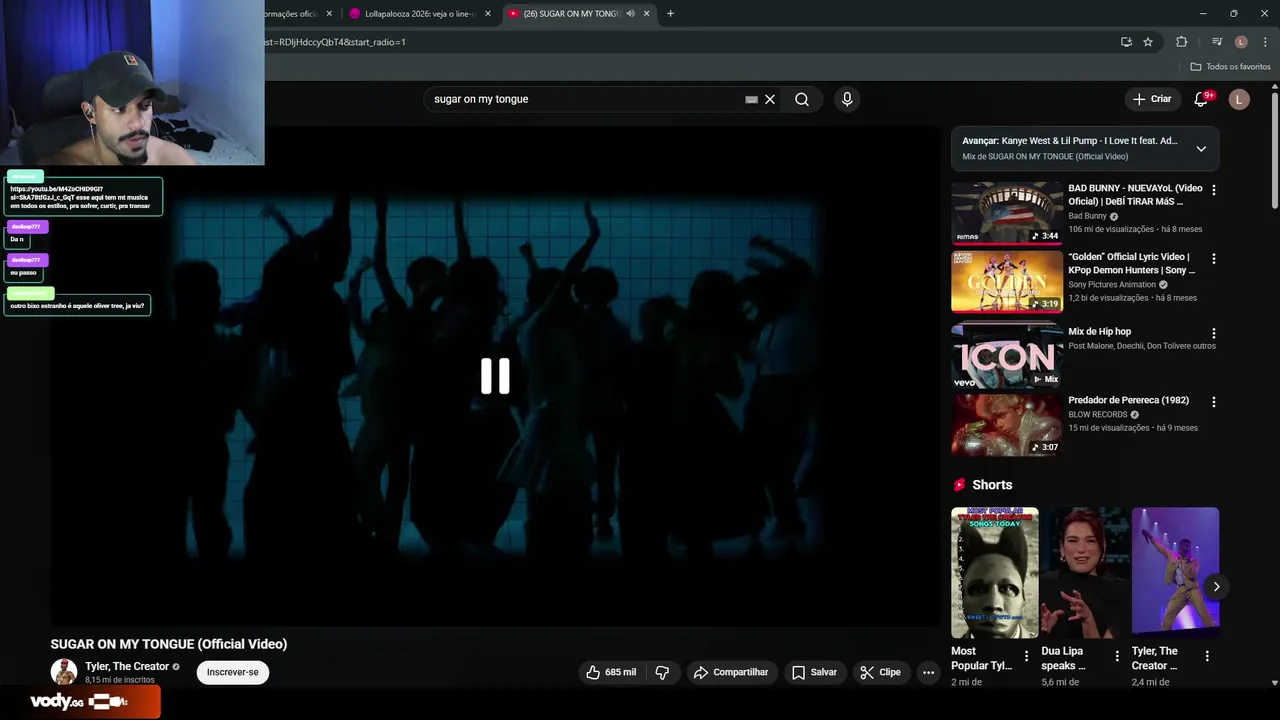
Task: Clear search text with X icon
Action: (770, 99)
